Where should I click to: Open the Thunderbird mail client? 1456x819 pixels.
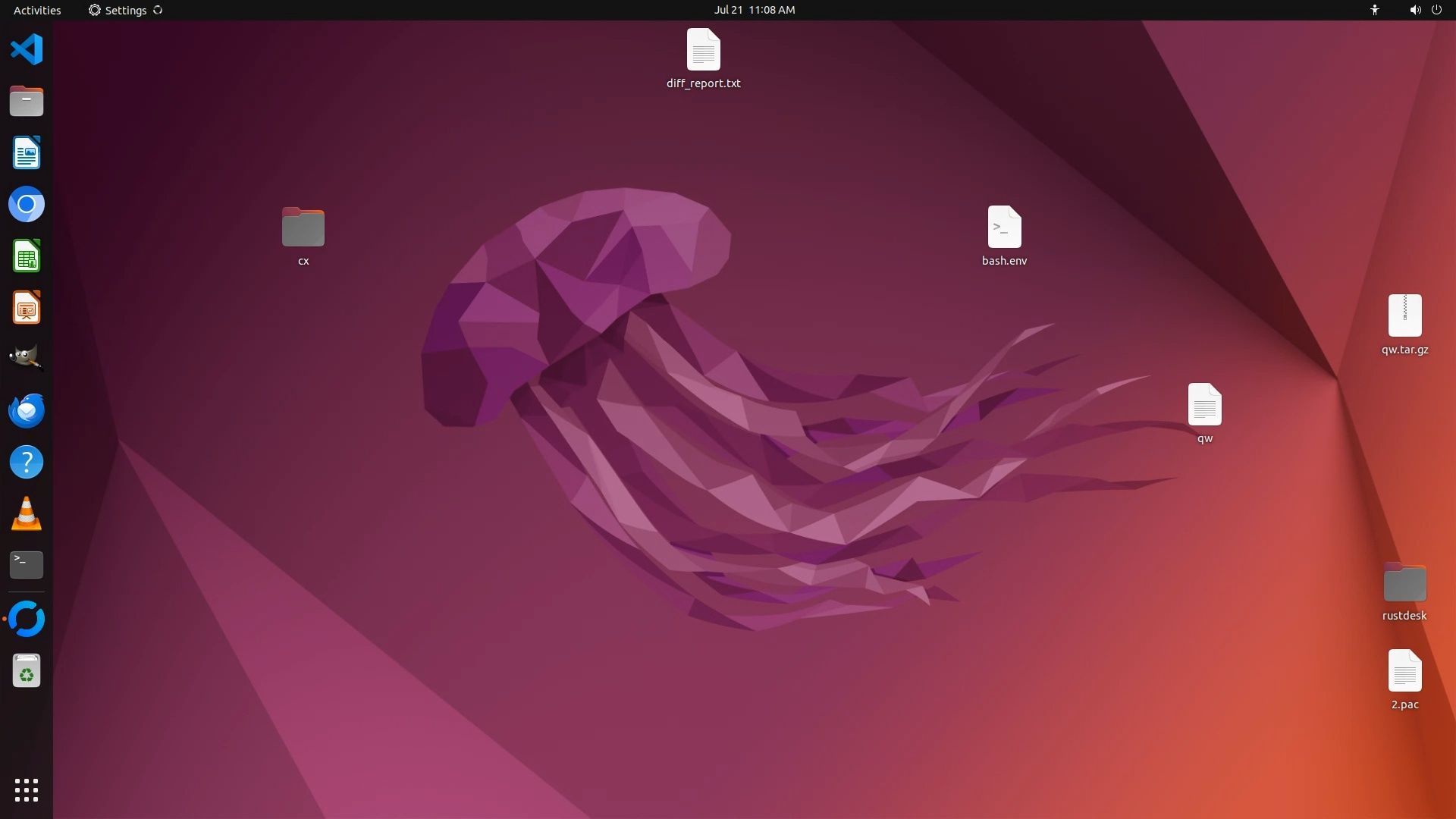pos(27,410)
